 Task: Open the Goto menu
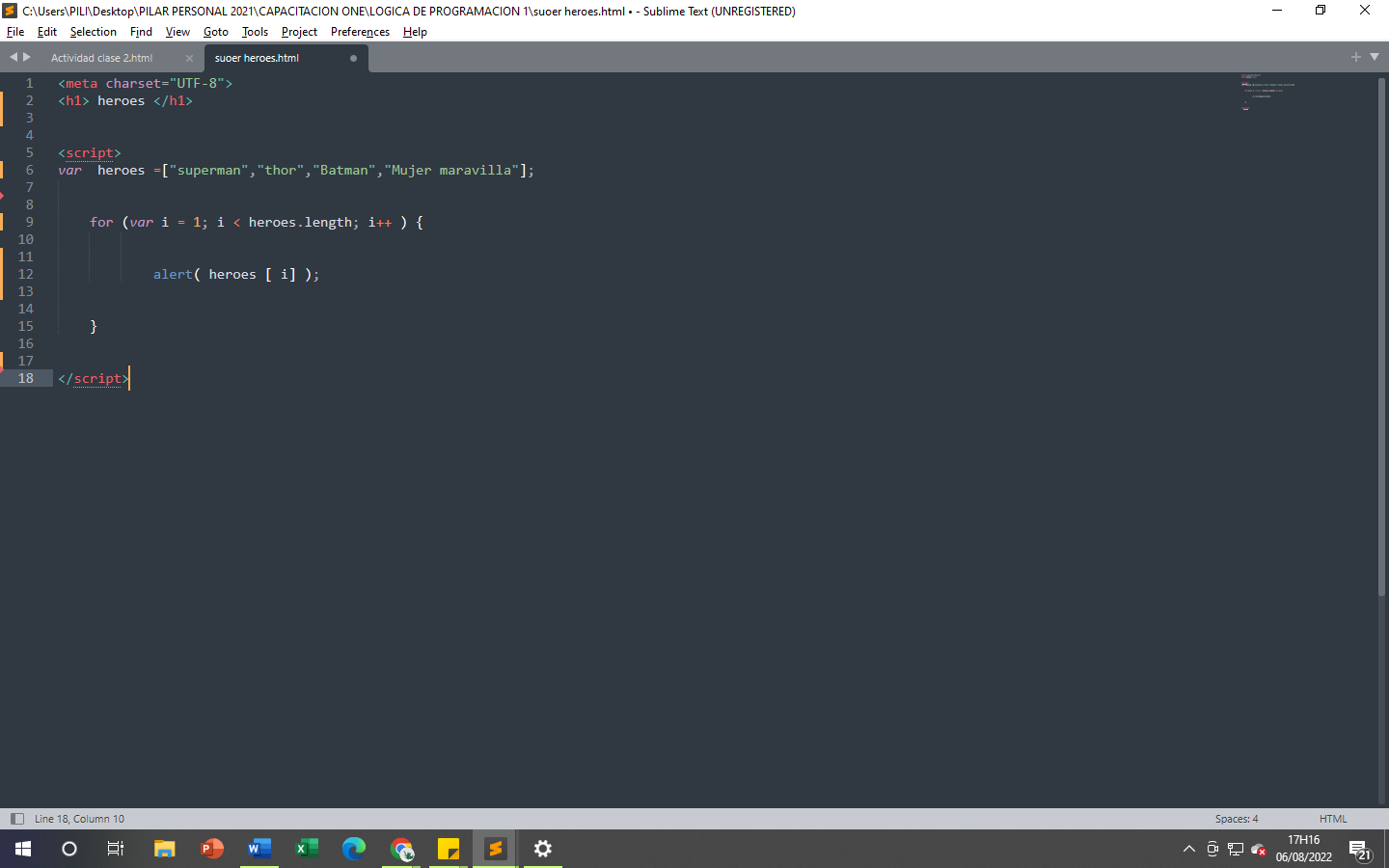click(216, 32)
